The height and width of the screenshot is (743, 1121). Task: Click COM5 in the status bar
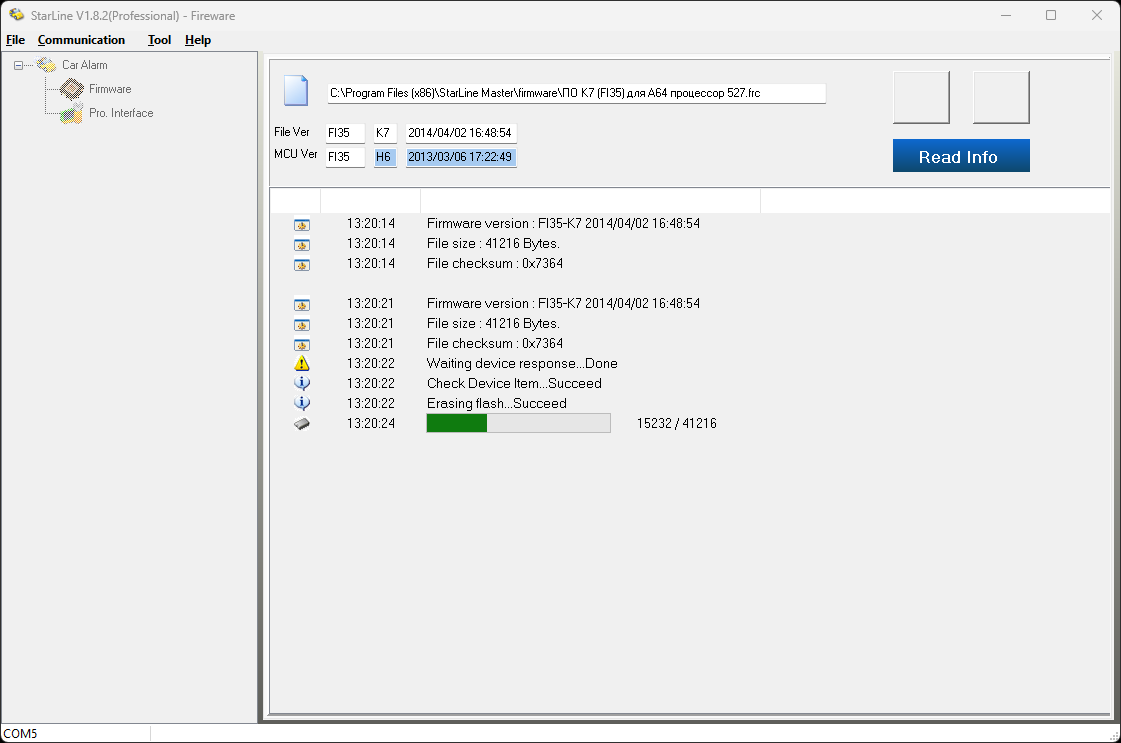[x=20, y=734]
